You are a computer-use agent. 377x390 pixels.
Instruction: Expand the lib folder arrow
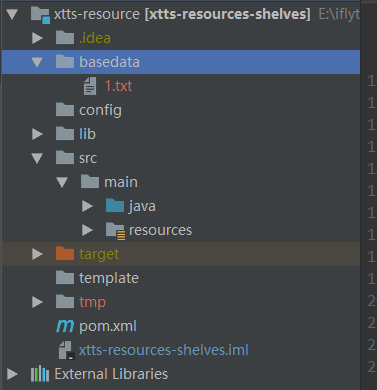click(37, 134)
